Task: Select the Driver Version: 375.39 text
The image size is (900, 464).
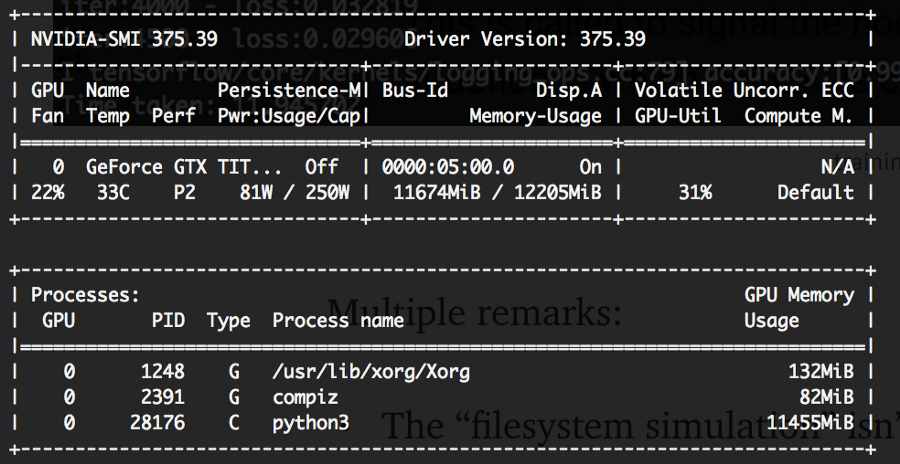Action: tap(525, 39)
